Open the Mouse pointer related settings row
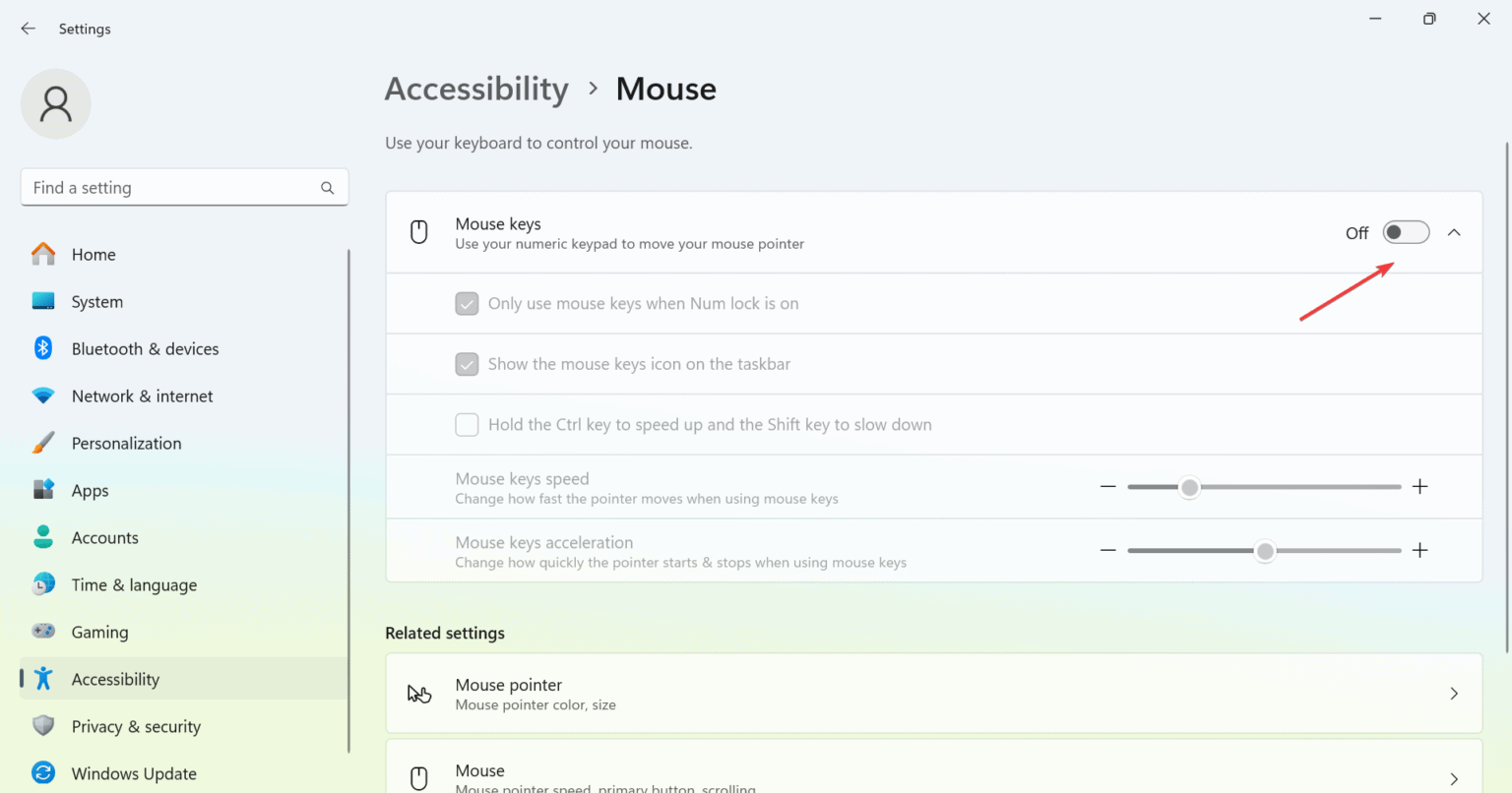The image size is (1512, 793). click(x=933, y=694)
